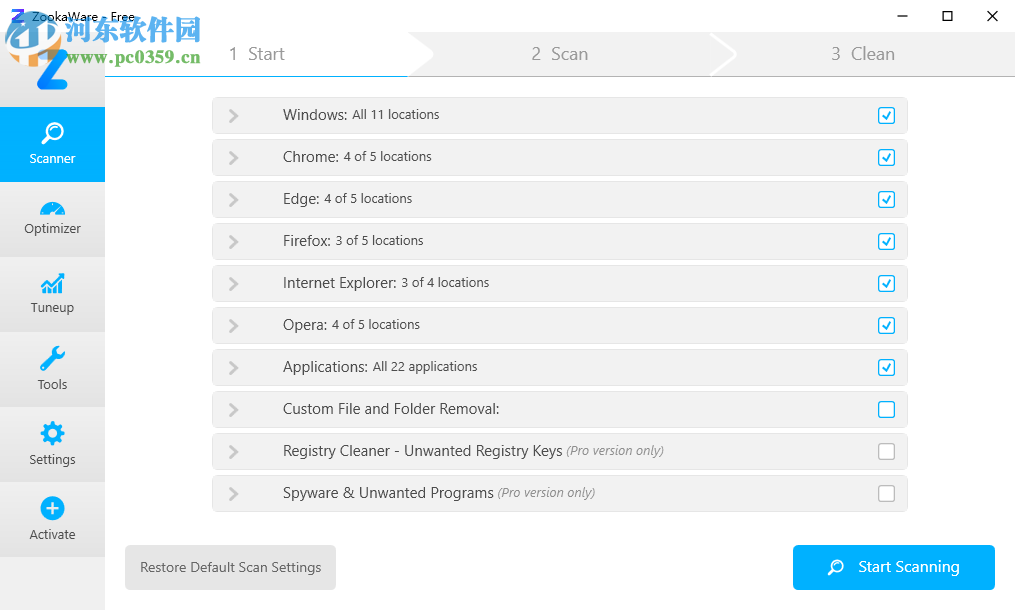Click the Activate plus icon

click(52, 509)
